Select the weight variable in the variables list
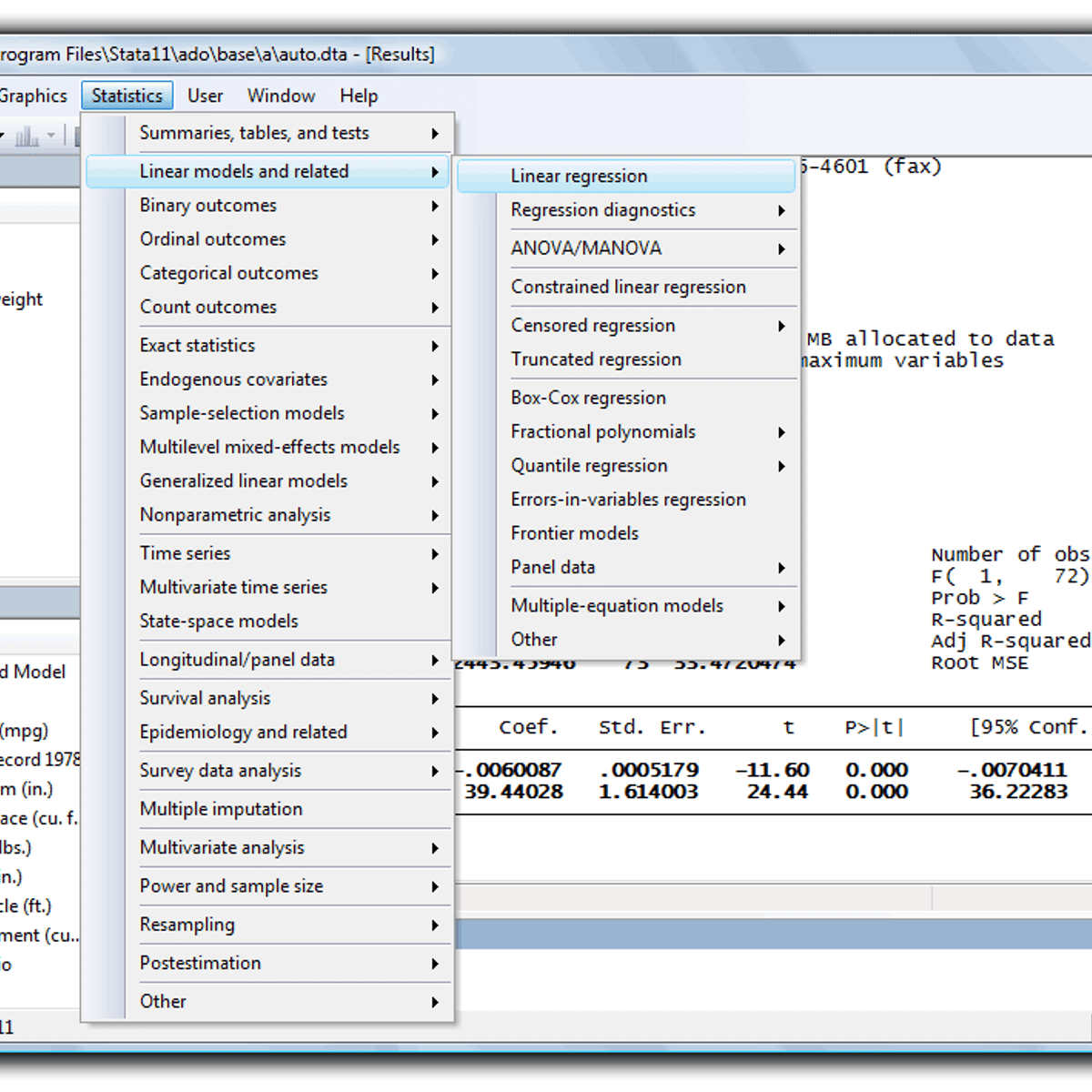The image size is (1092, 1092). point(20,299)
